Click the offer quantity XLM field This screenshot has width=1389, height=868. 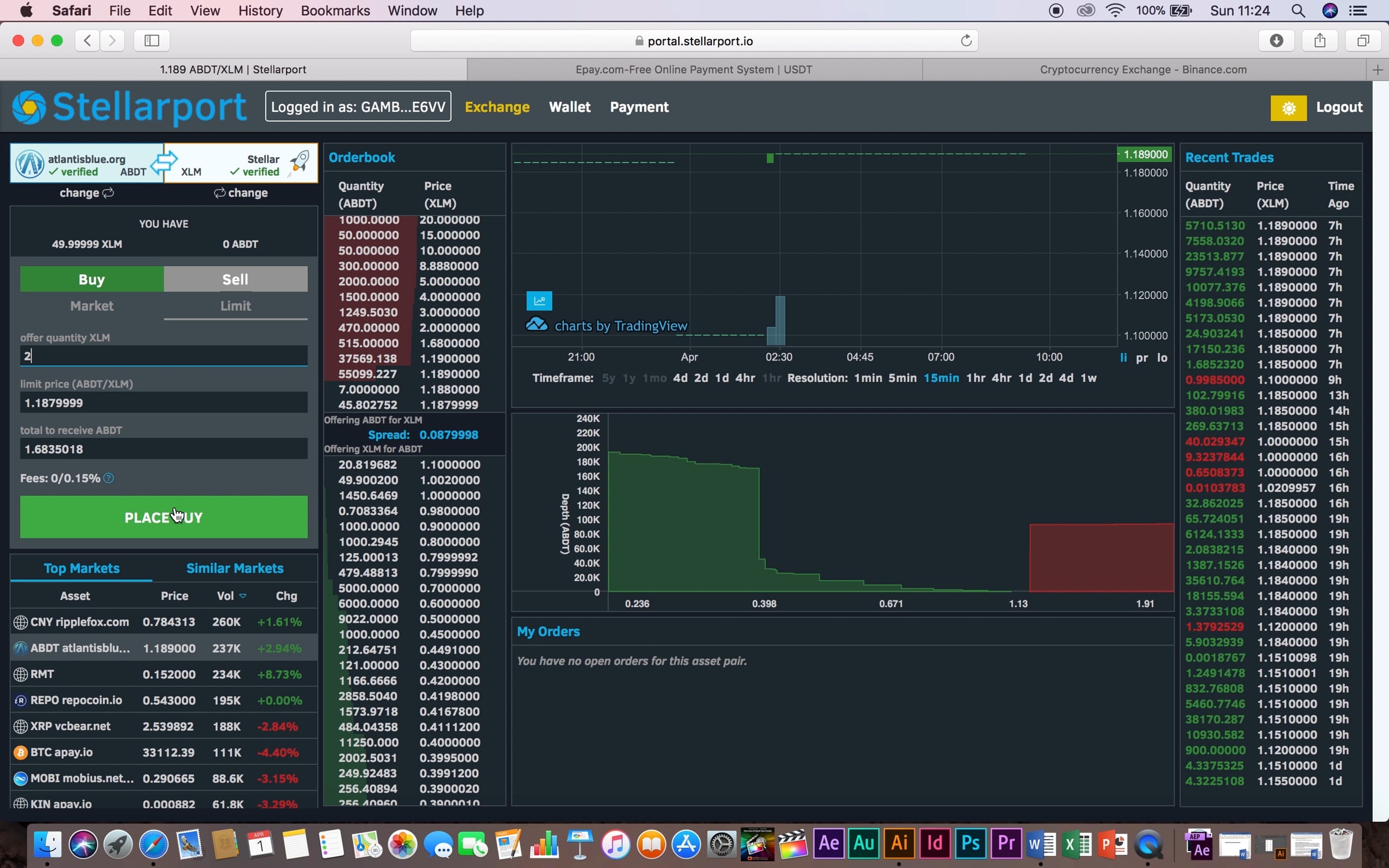point(164,356)
